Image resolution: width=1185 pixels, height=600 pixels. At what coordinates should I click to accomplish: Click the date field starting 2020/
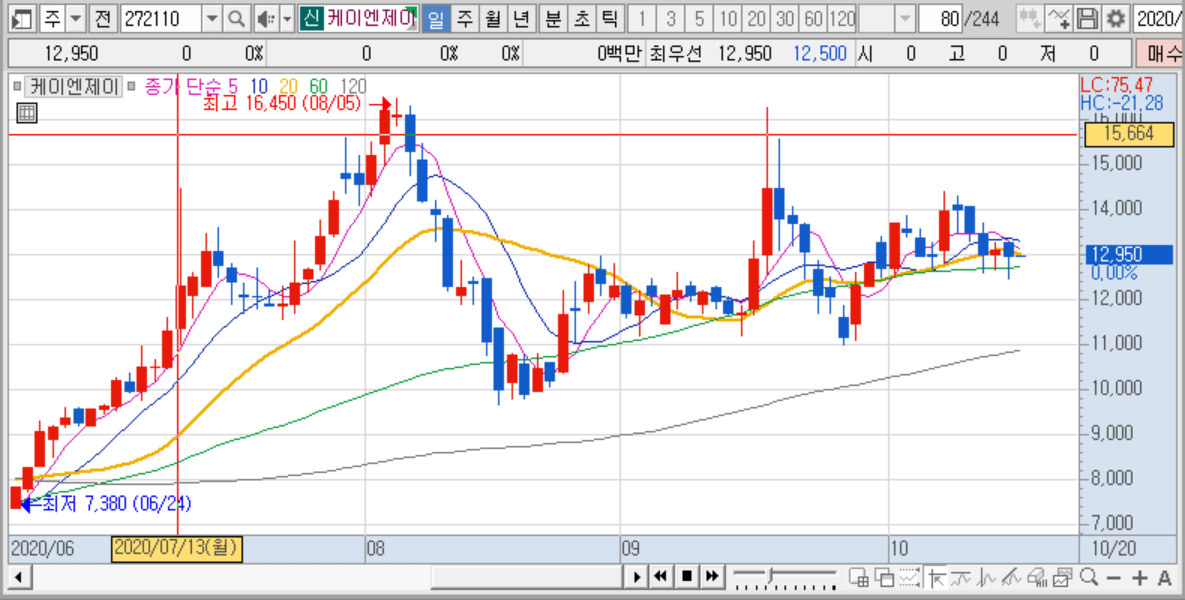1159,19
